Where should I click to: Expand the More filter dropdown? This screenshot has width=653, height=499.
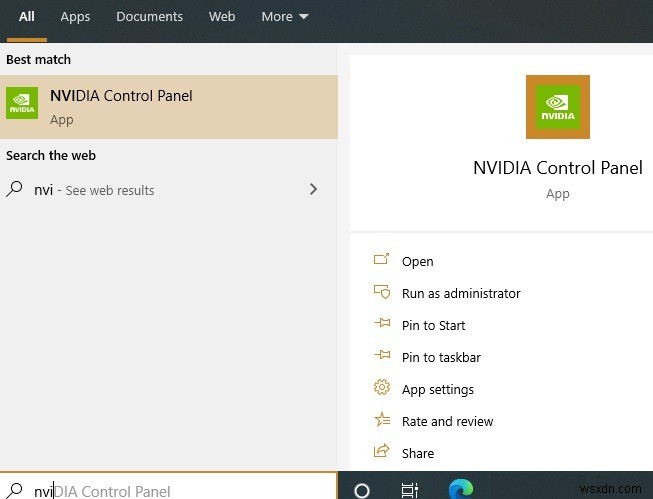(x=284, y=17)
